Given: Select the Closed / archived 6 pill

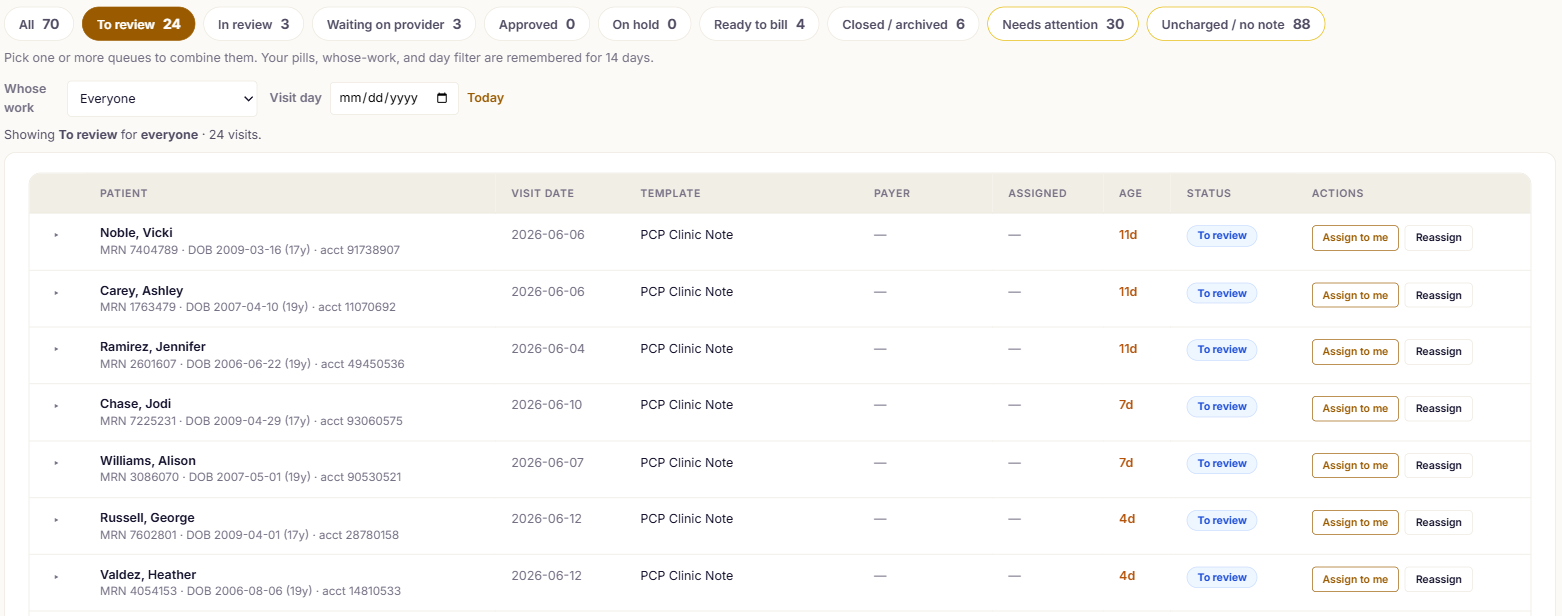Looking at the screenshot, I should [x=903, y=24].
